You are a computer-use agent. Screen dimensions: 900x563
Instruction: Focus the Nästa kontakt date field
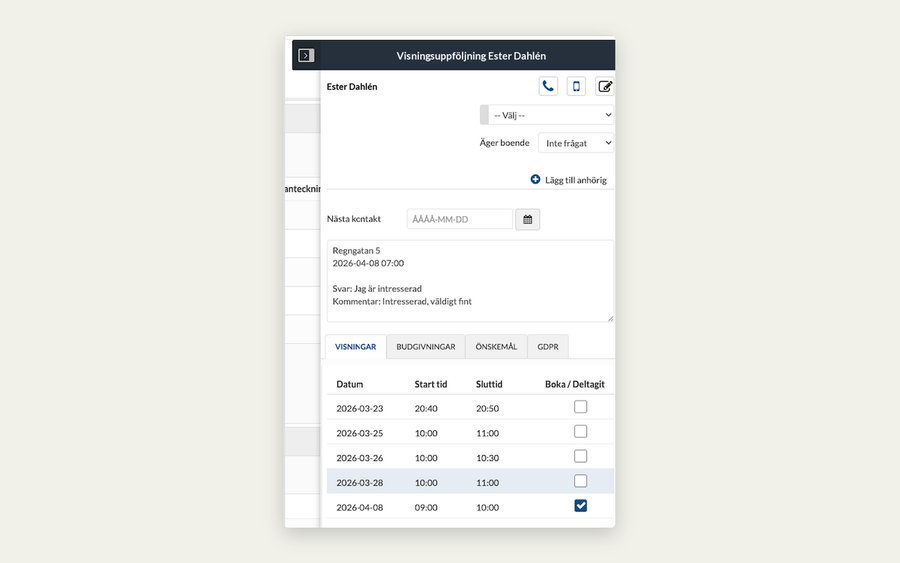pos(460,219)
